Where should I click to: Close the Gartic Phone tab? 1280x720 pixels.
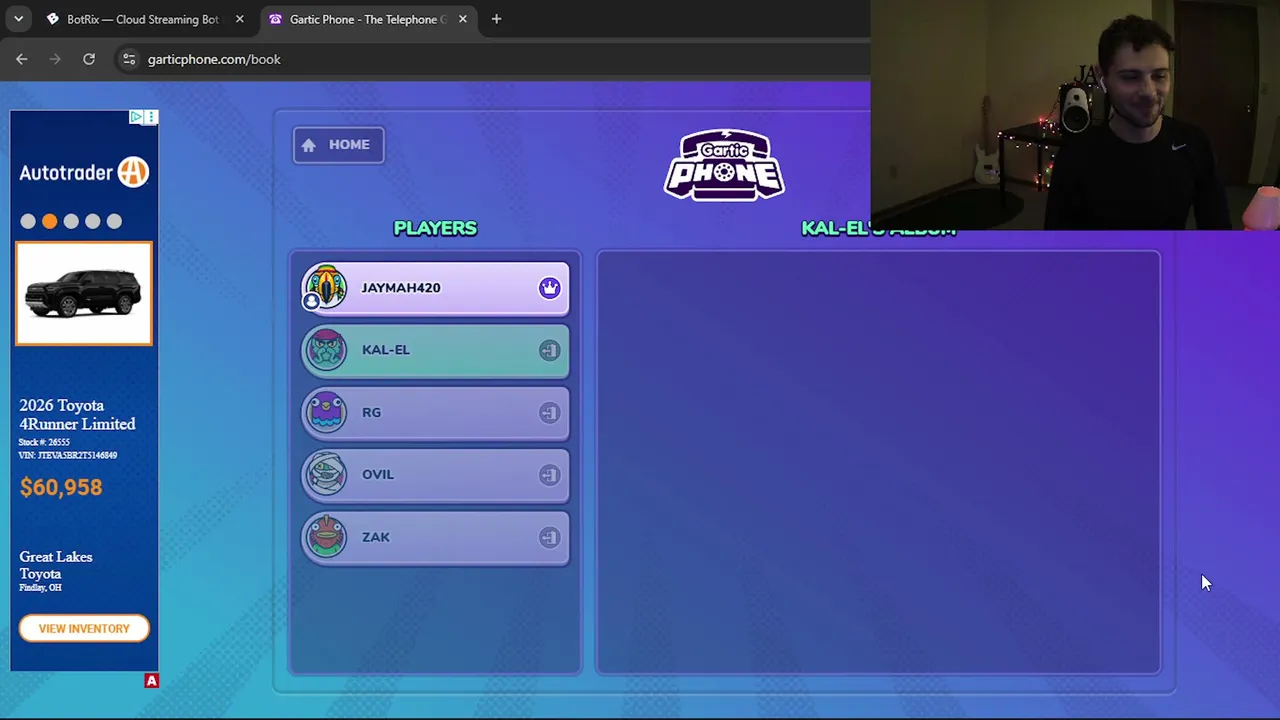tap(462, 19)
